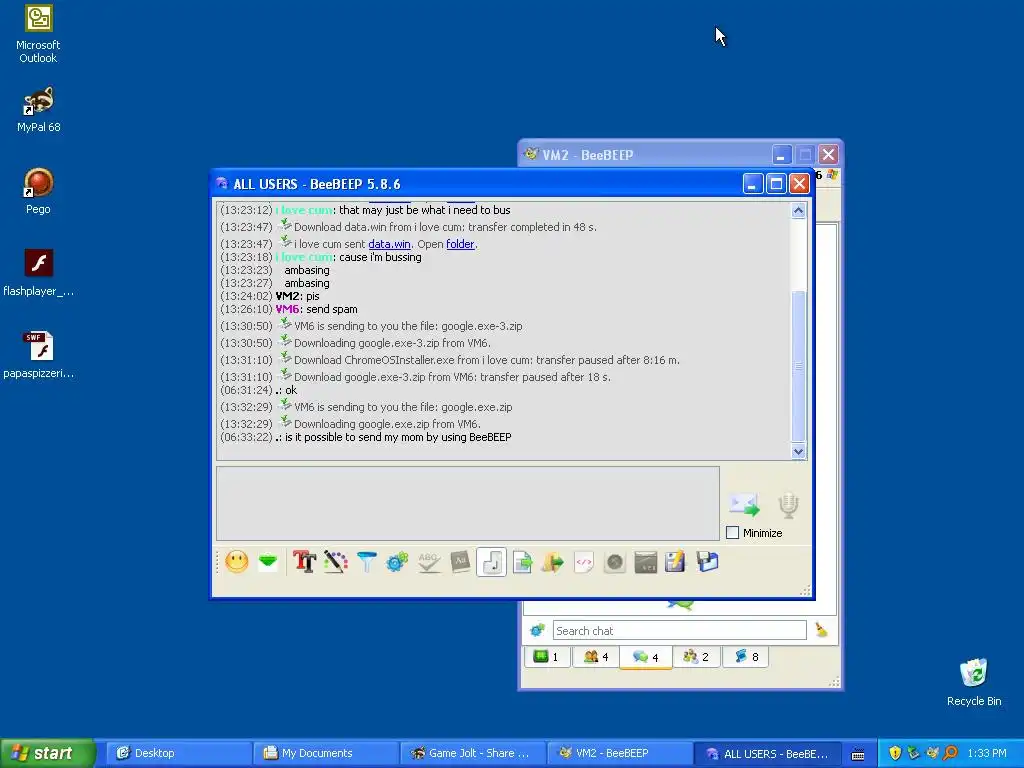Click message 'is it possible to send my mom'
Viewport: 1024px width, 768px height.
pyautogui.click(x=366, y=438)
